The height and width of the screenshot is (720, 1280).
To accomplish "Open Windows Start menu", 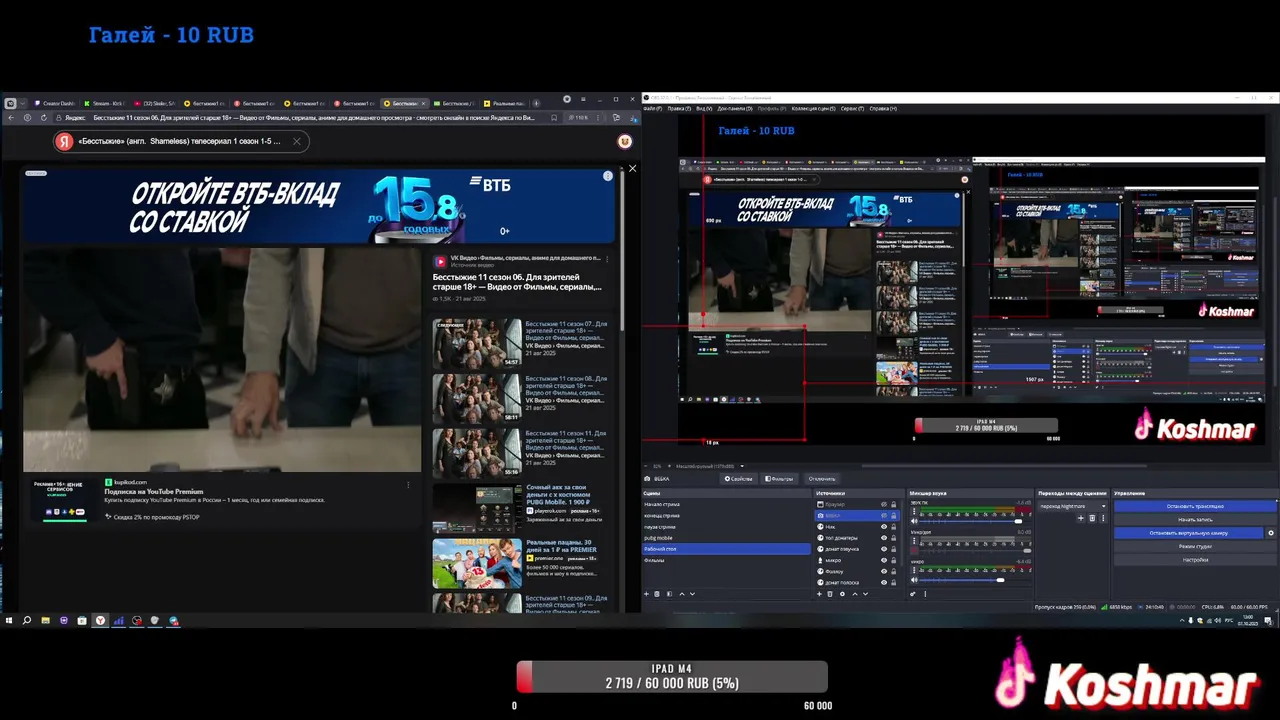I will pyautogui.click(x=9, y=620).
